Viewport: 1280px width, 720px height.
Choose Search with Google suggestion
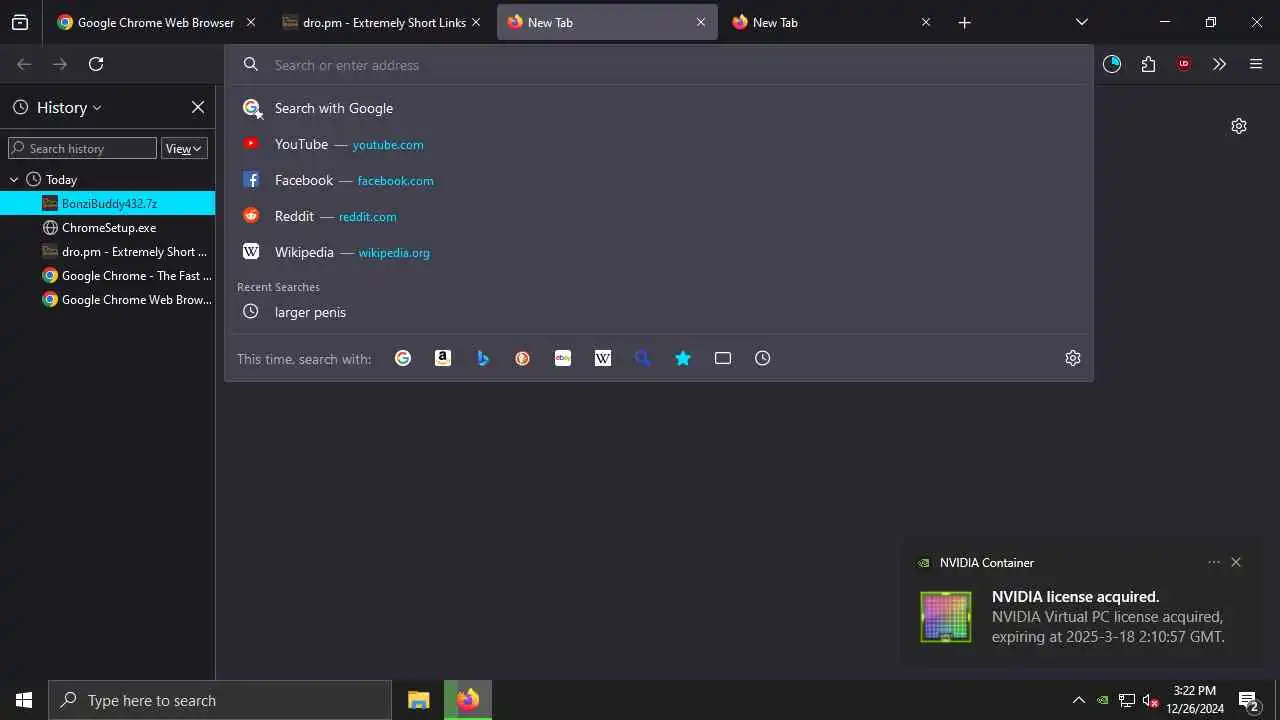coord(659,108)
